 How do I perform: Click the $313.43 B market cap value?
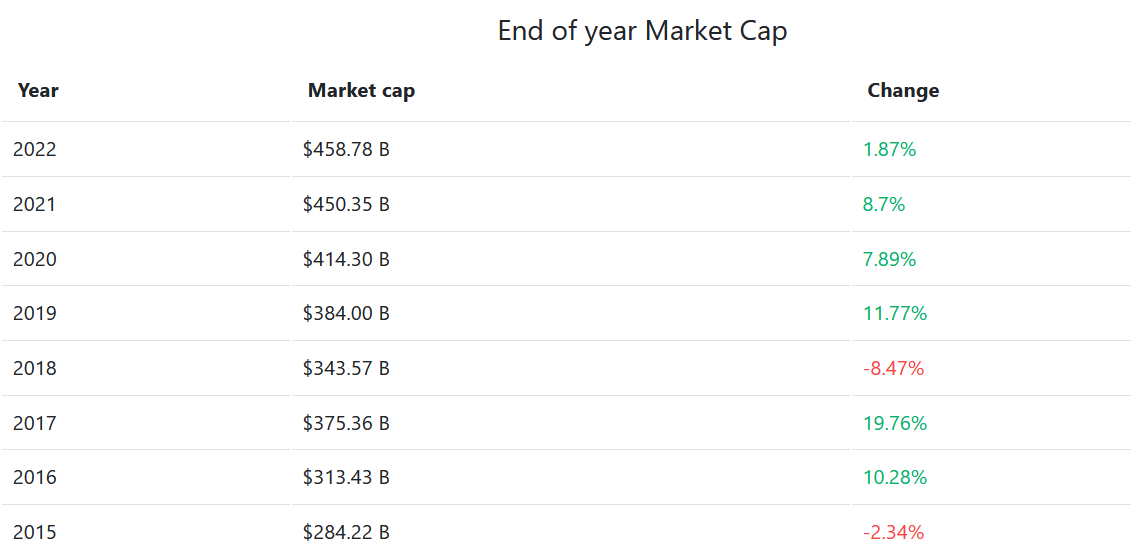346,478
